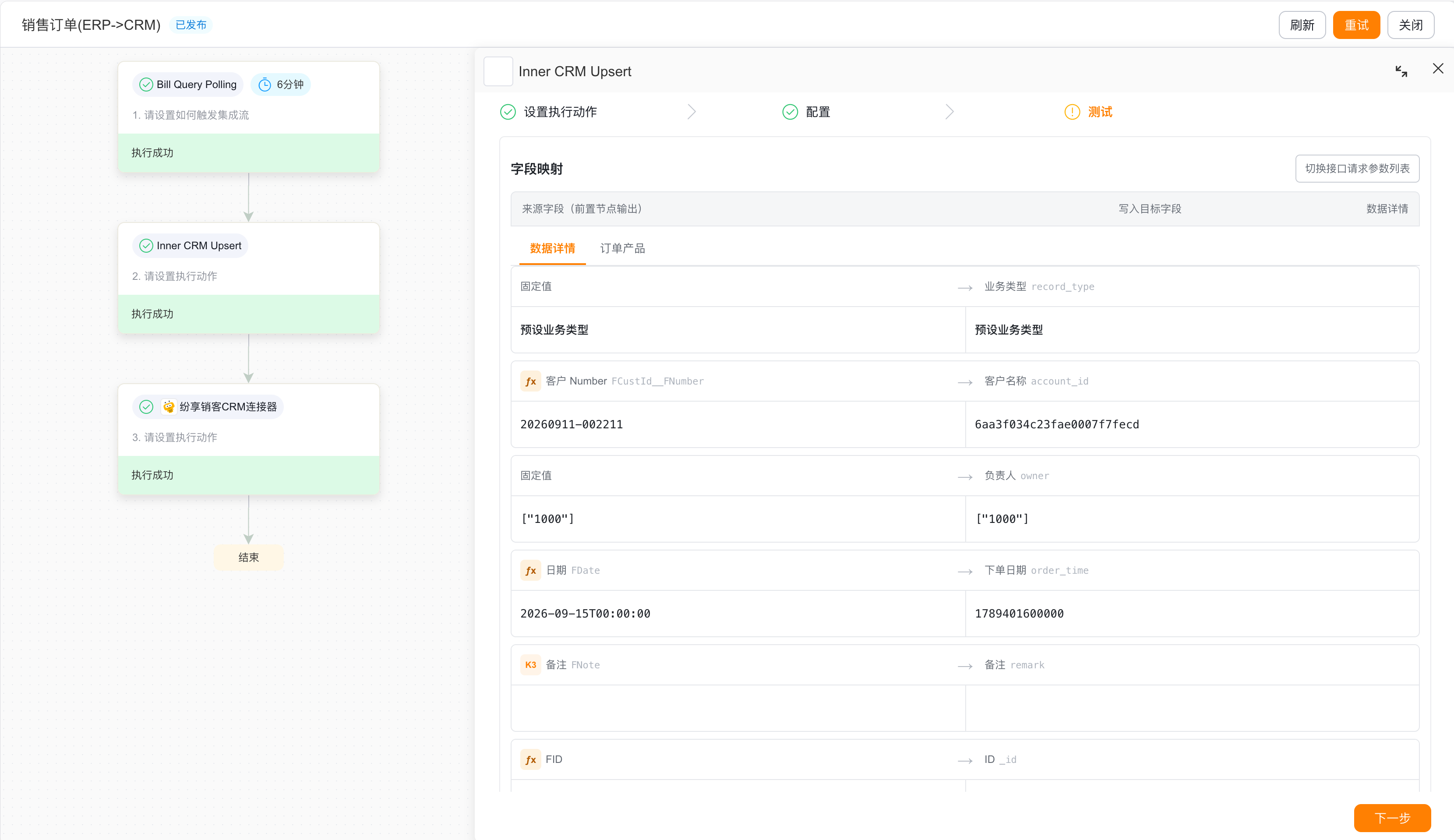Image resolution: width=1454 pixels, height=840 pixels.
Task: Switch to the 订单产品 tab
Action: click(x=622, y=249)
